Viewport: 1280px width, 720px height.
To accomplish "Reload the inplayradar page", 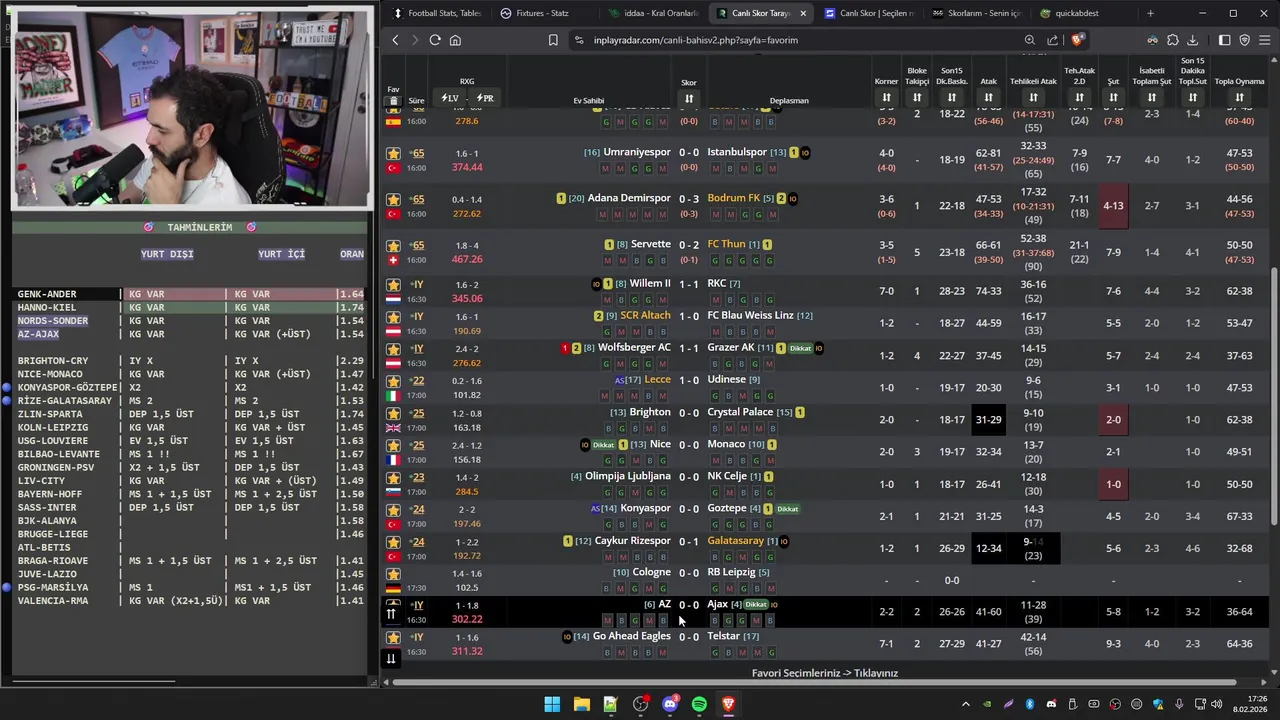I will [x=435, y=40].
